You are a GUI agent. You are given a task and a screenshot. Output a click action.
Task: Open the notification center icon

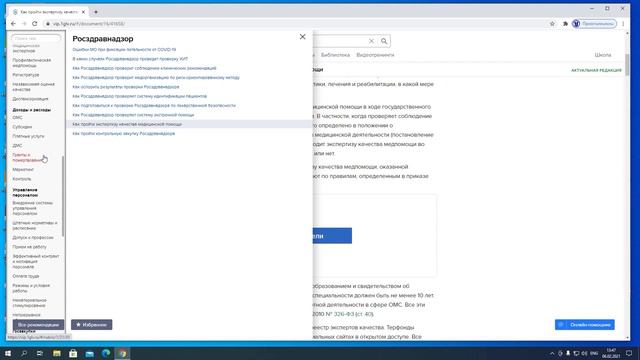[x=629, y=353]
